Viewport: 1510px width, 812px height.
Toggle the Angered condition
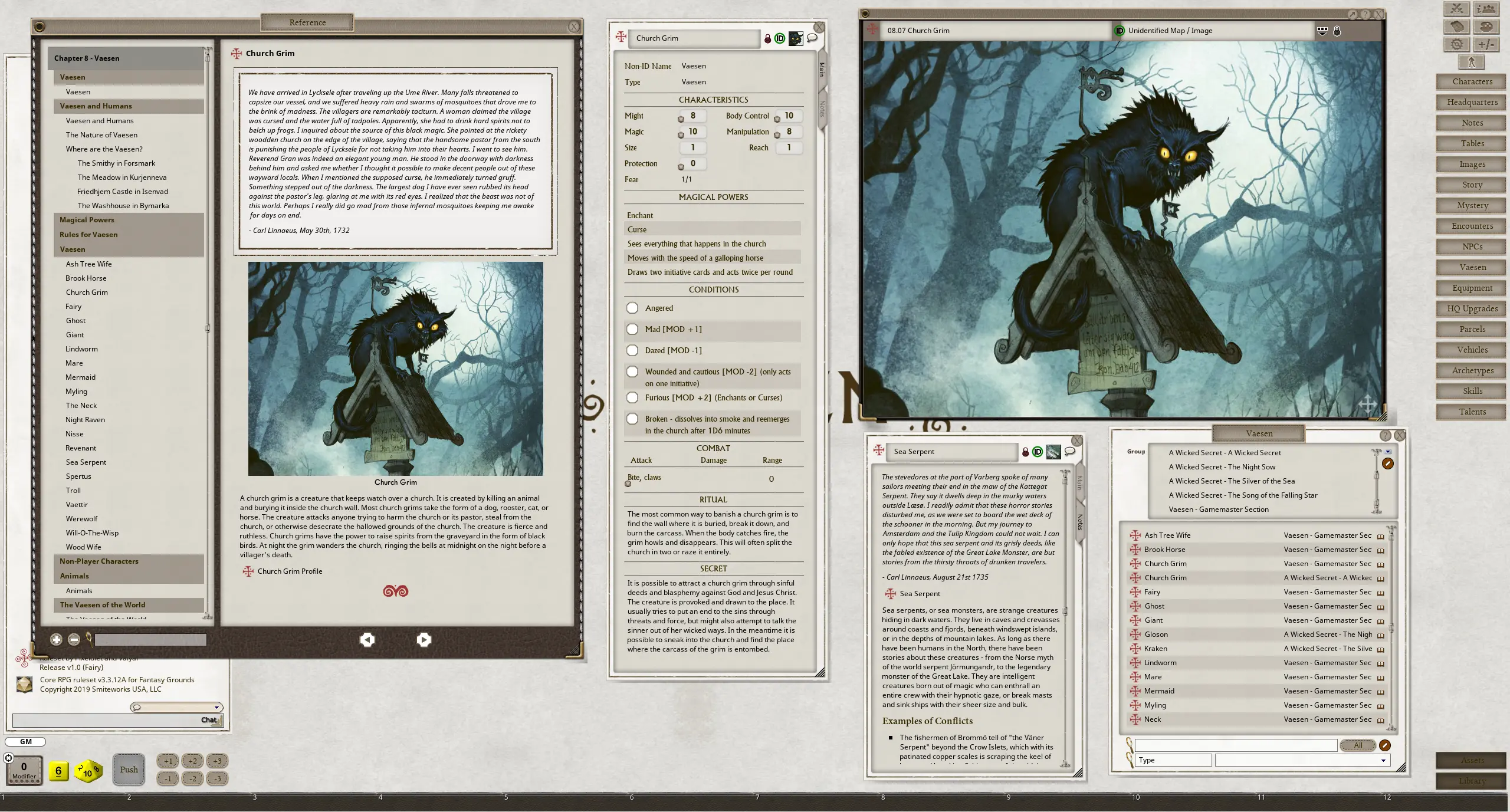(632, 308)
